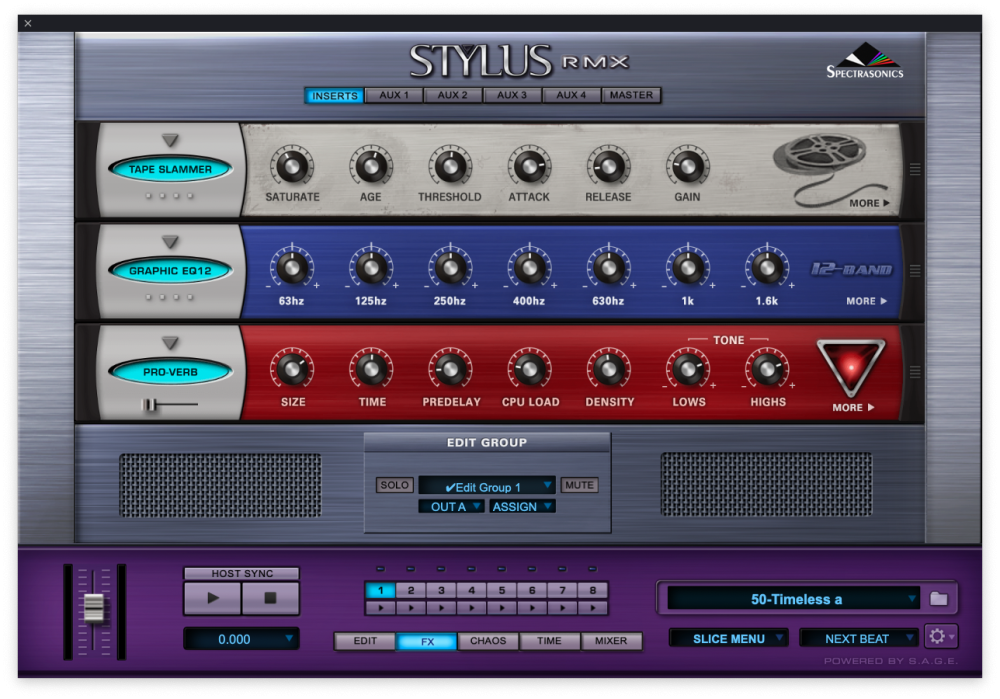Open Pro-Verb effect selector arrow
This screenshot has width=1000, height=699.
pos(170,343)
